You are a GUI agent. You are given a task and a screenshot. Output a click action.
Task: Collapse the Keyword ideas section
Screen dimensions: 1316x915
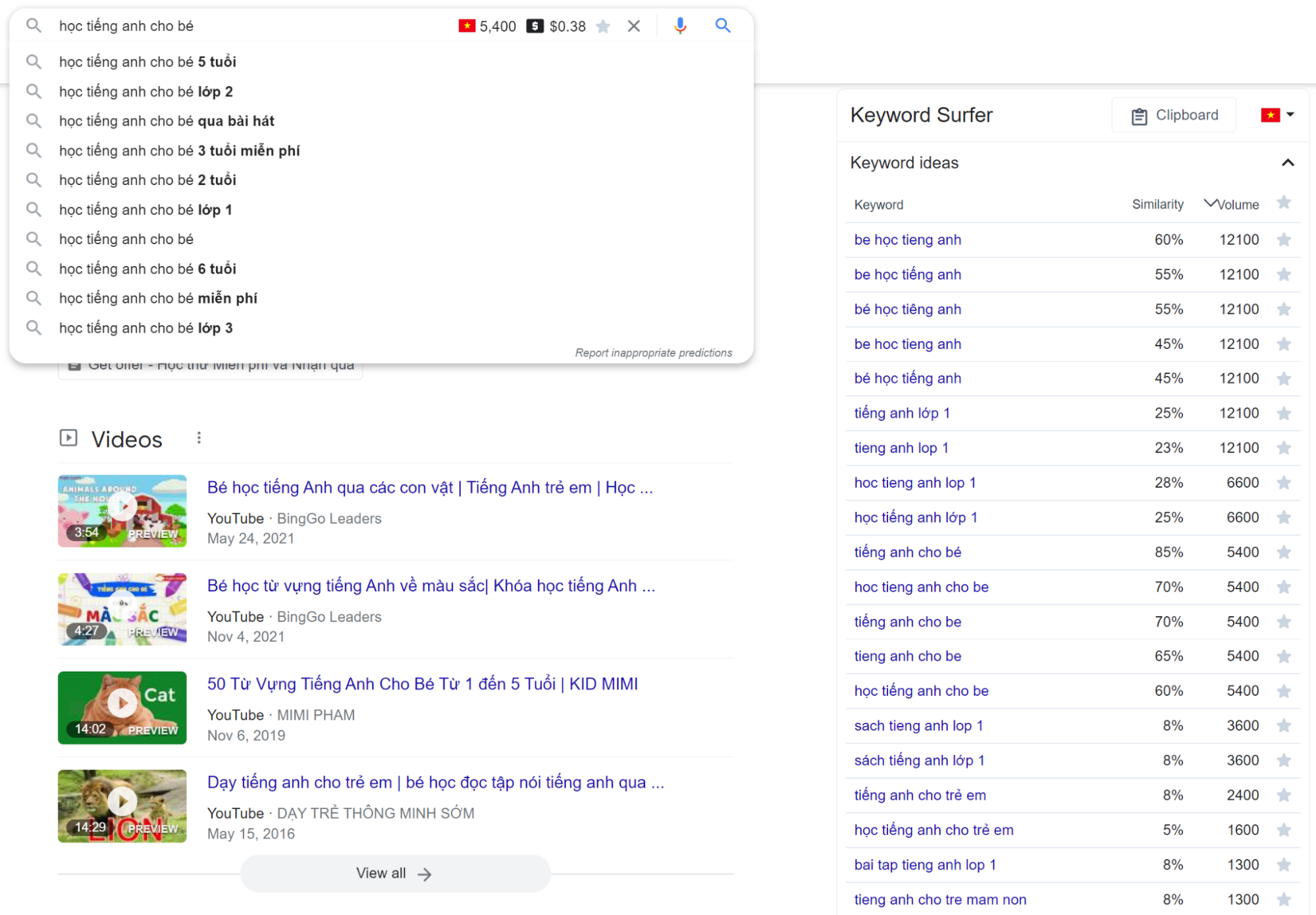point(1287,163)
